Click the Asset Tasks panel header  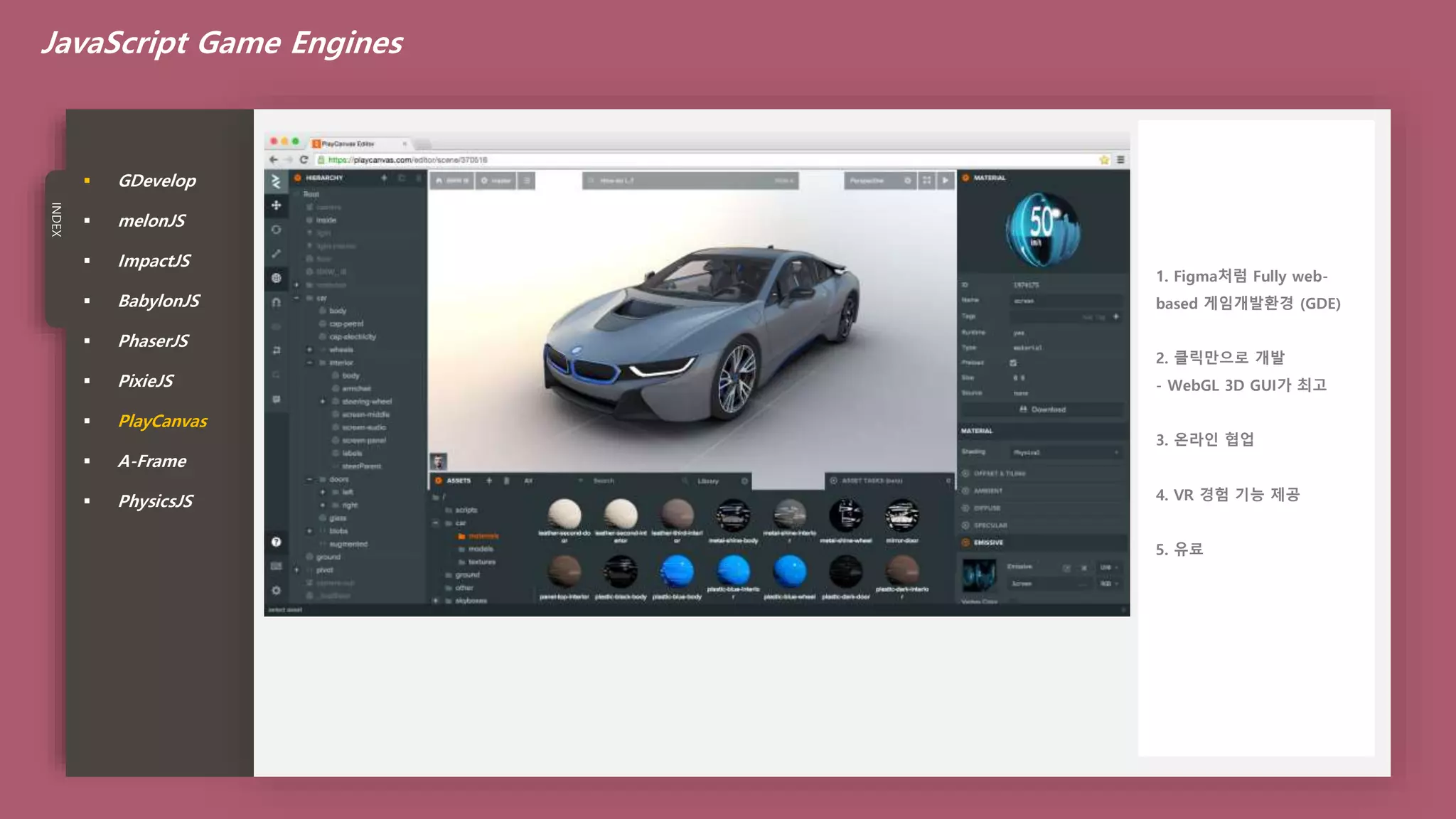(x=889, y=481)
